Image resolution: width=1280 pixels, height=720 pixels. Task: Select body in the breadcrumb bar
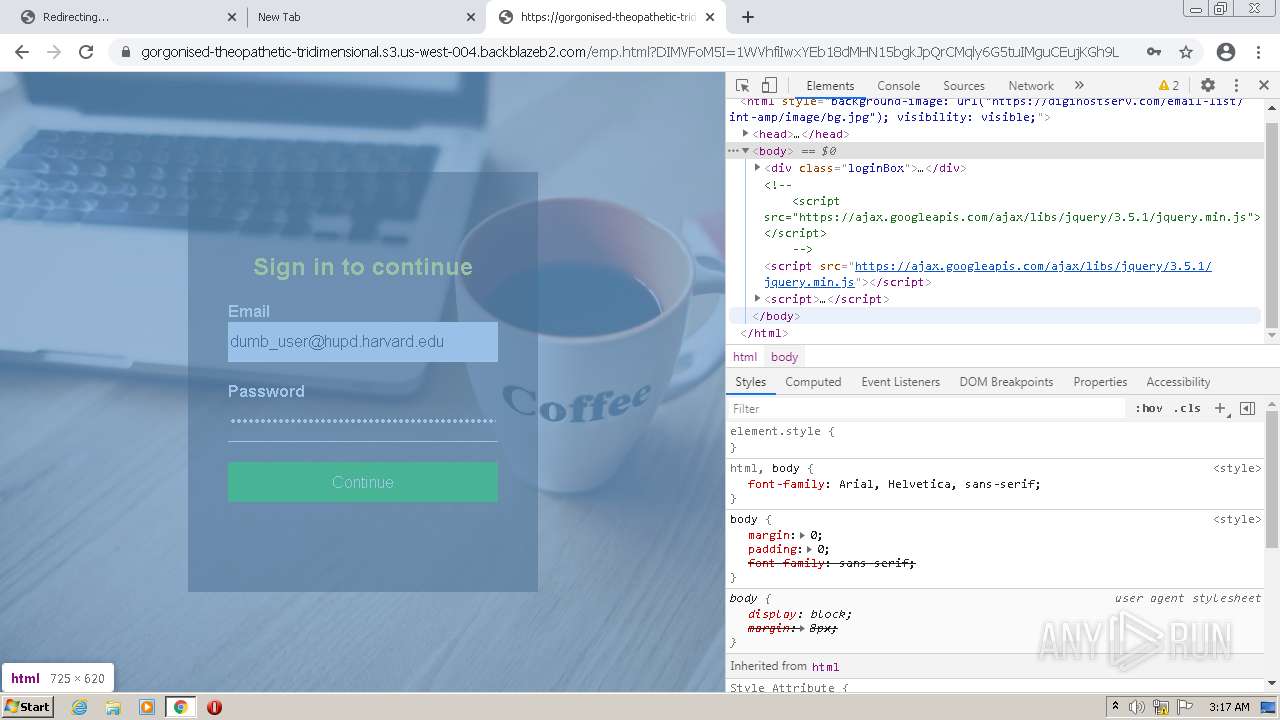784,357
